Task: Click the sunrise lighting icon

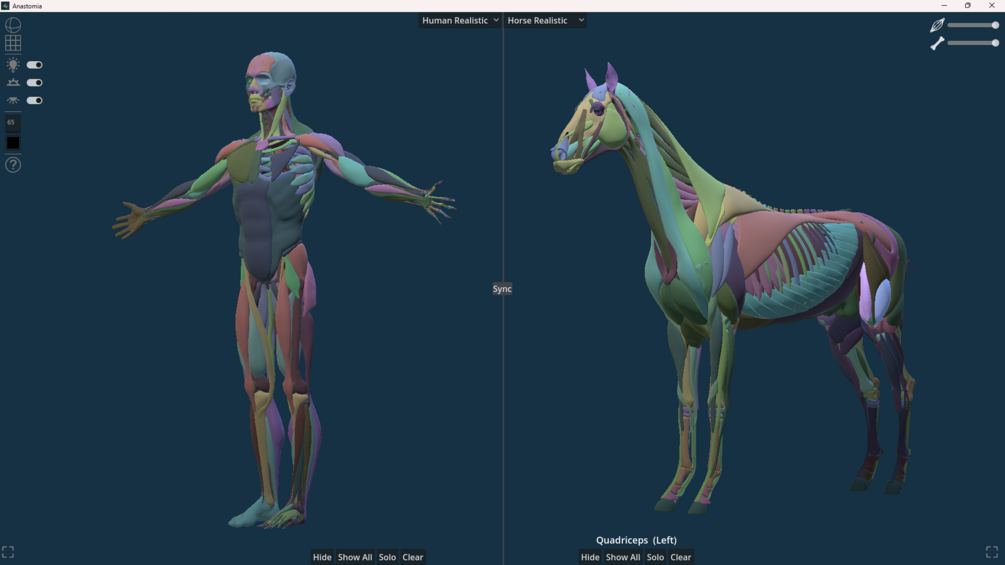Action: (13, 83)
